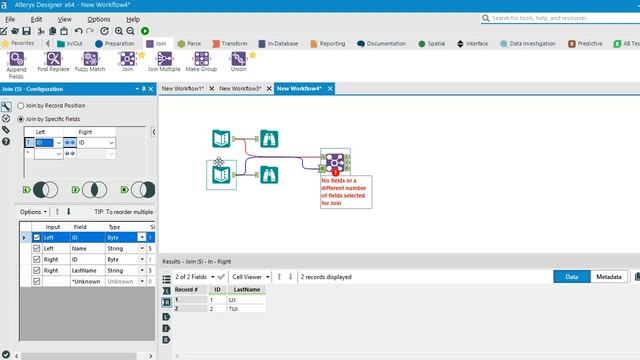640x360 pixels.
Task: Open the Reporting tool palette tab
Action: point(328,44)
